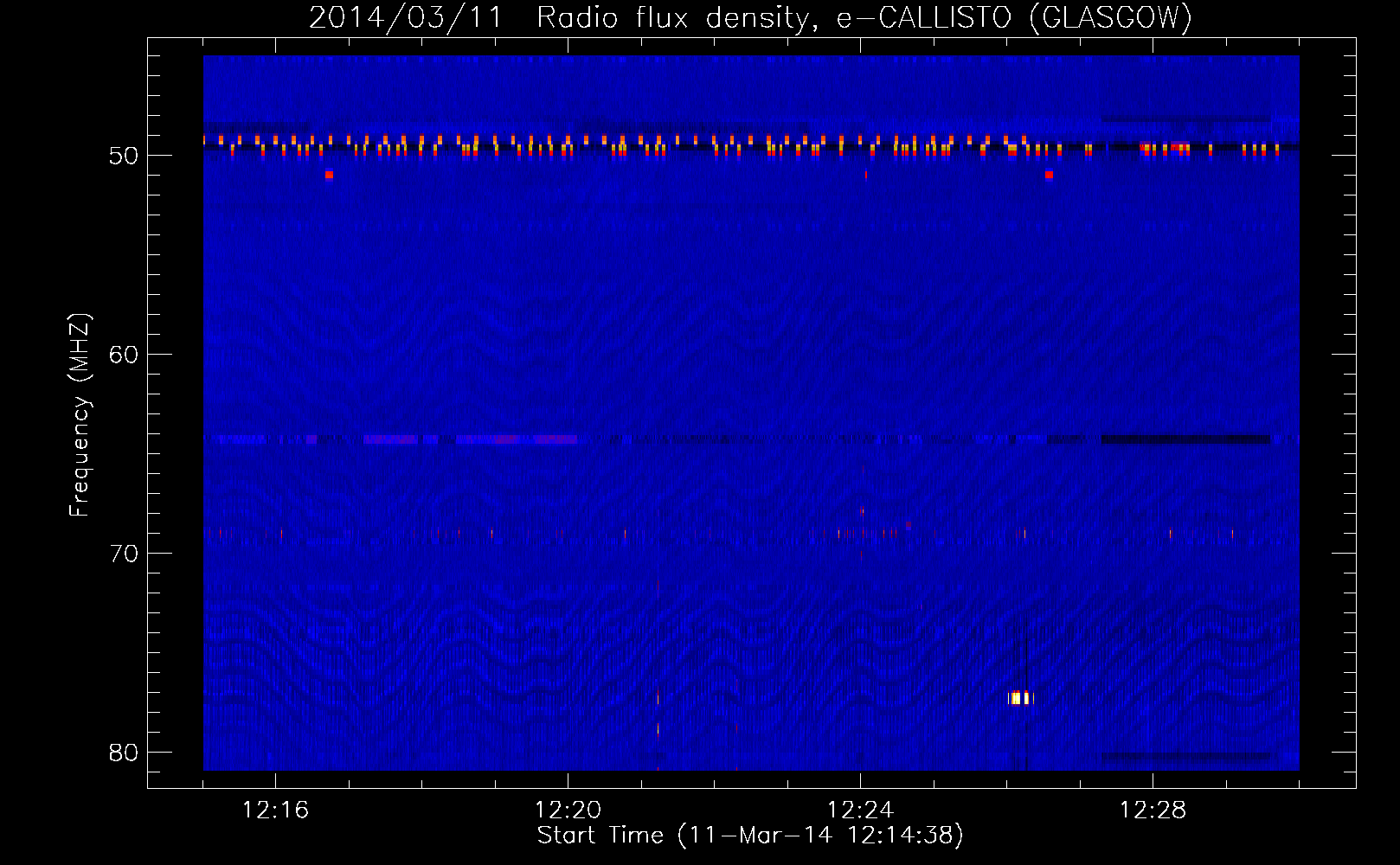Click the '70' frequency tick label

click(x=124, y=554)
